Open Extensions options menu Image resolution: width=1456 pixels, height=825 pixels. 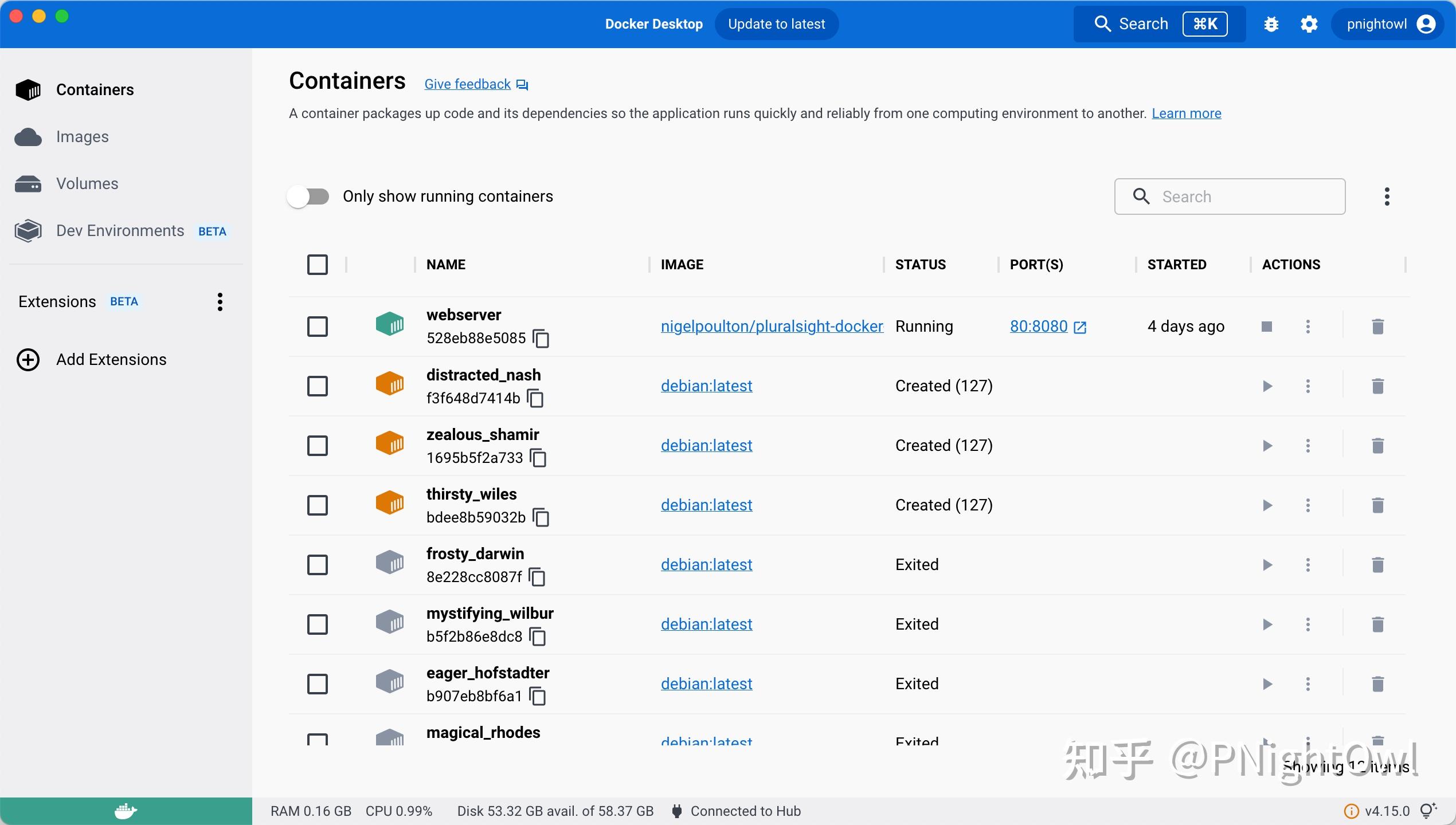pyautogui.click(x=220, y=302)
